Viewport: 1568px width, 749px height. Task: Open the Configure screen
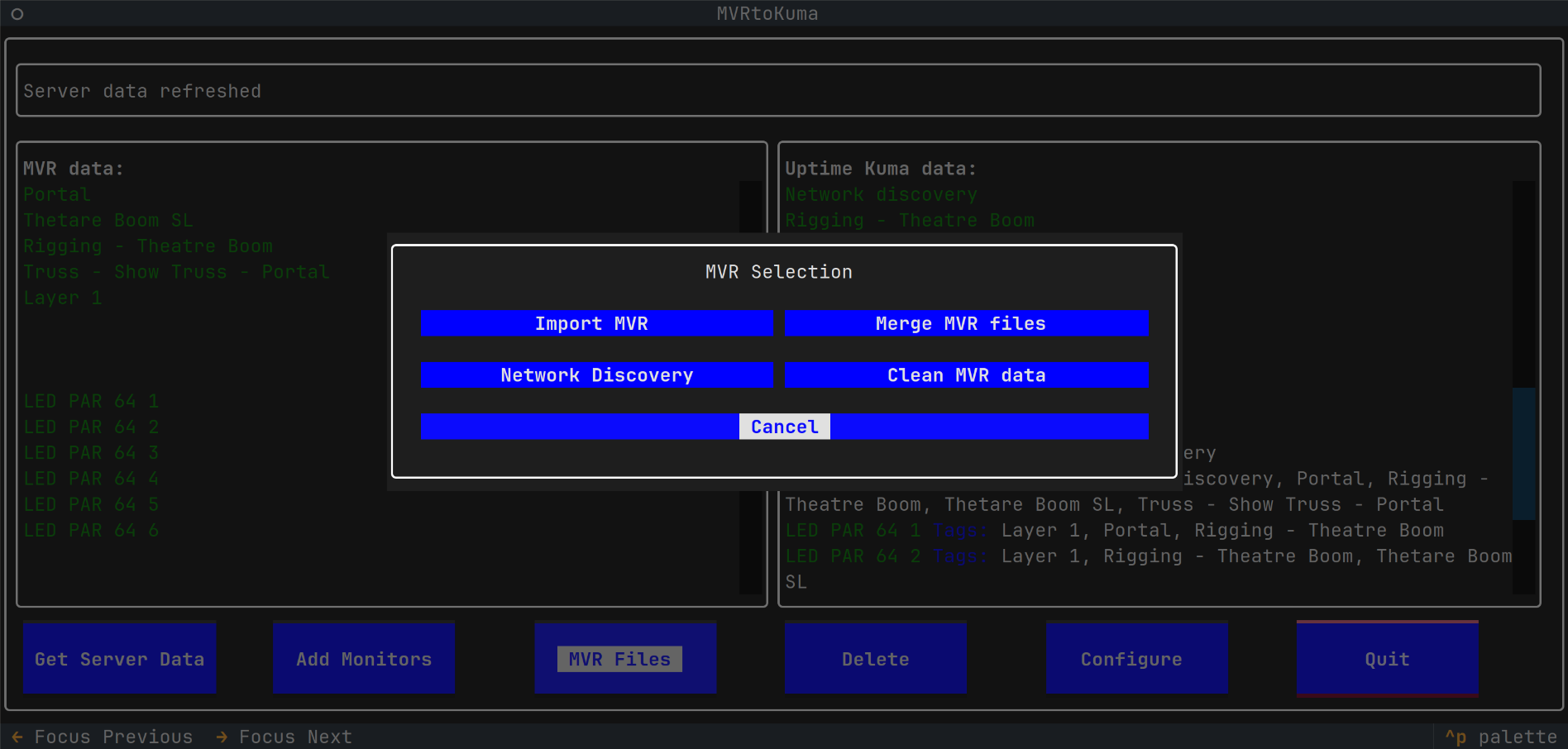[1137, 658]
